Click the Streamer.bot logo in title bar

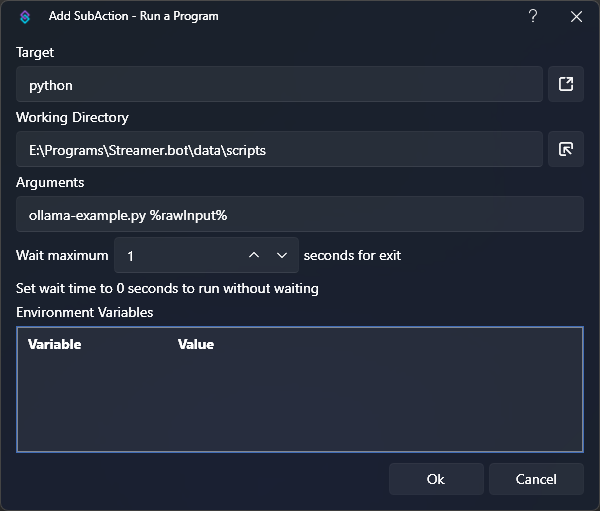pyautogui.click(x=26, y=17)
